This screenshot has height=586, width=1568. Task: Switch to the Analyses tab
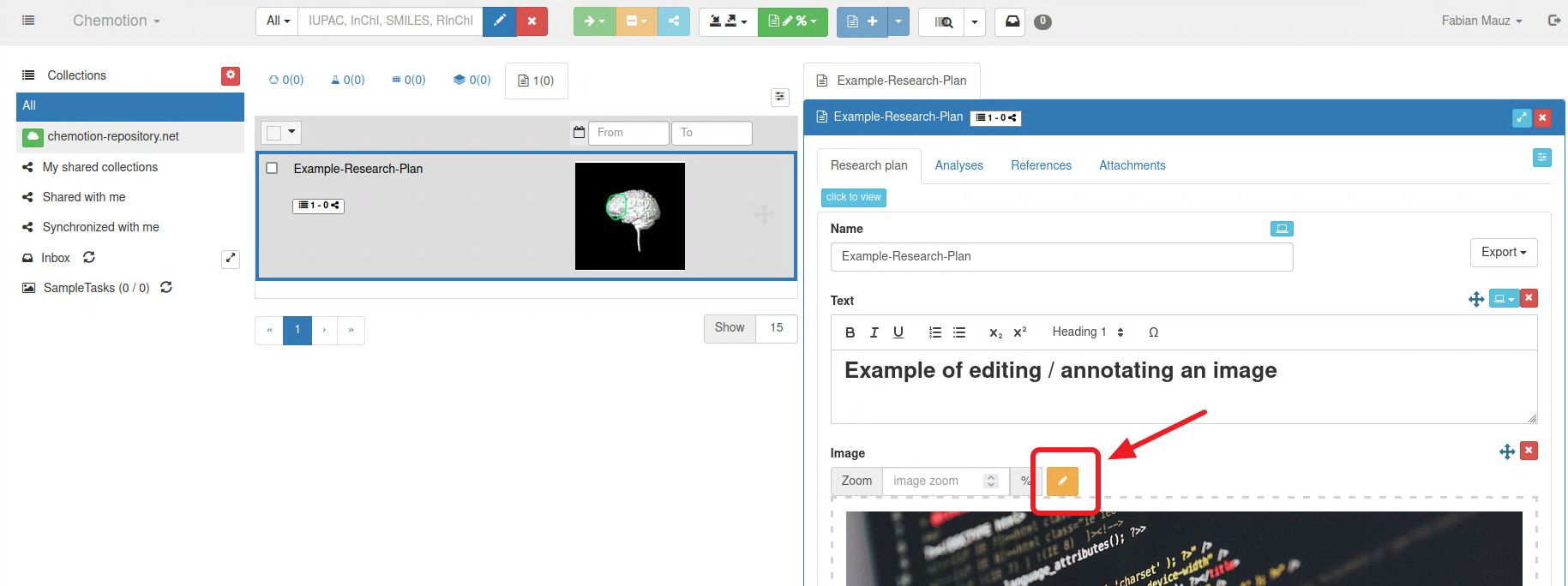point(958,165)
